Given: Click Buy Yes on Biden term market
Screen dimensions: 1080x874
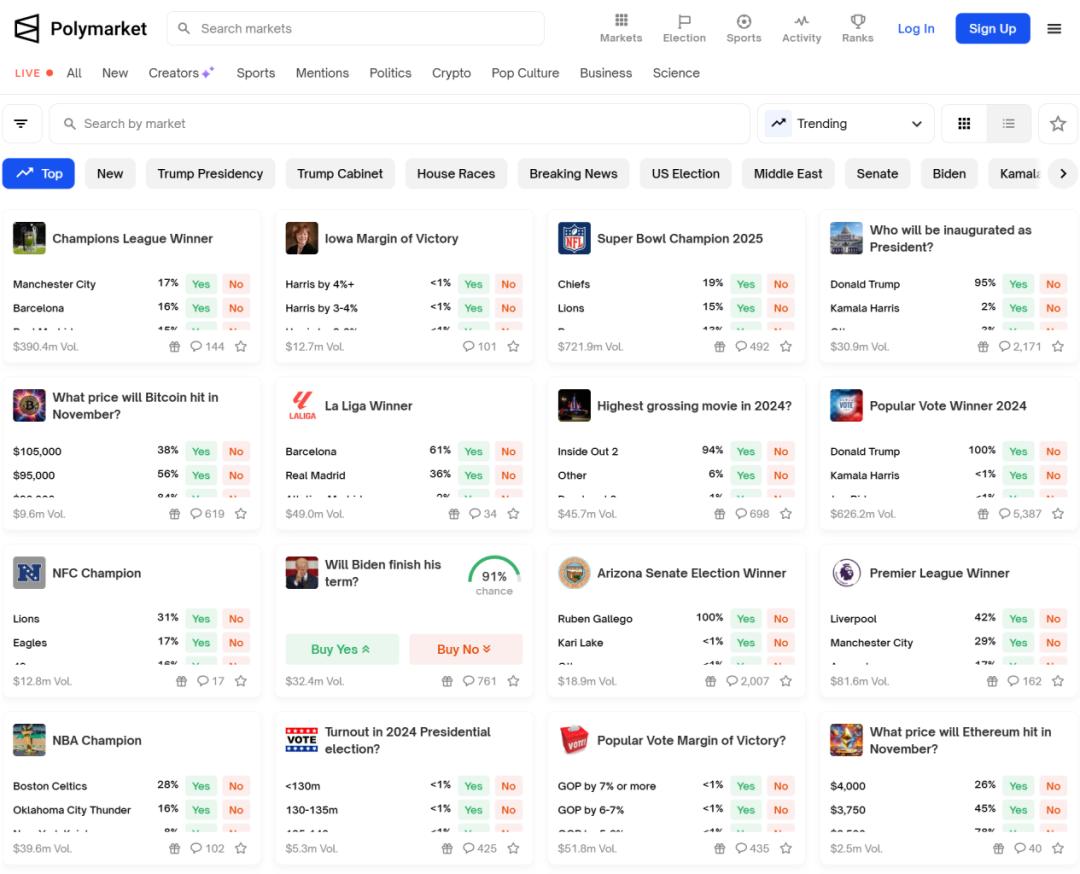Looking at the screenshot, I should pos(341,649).
